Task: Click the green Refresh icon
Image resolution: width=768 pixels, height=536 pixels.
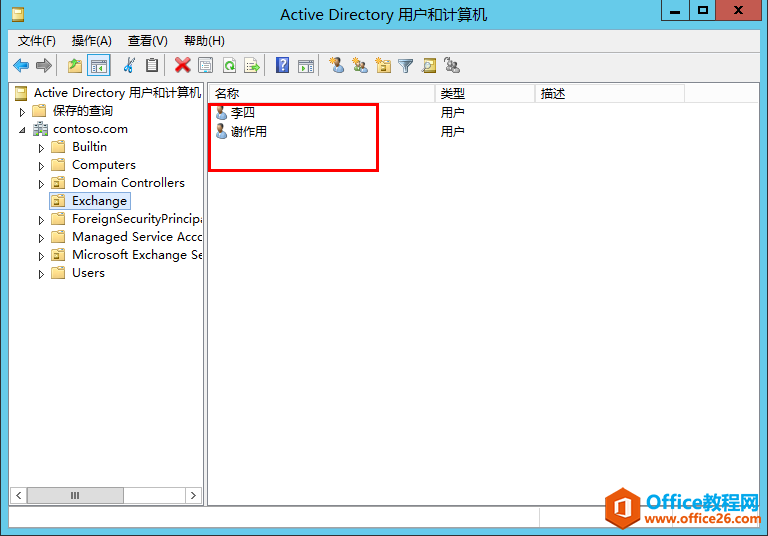Action: pyautogui.click(x=229, y=65)
